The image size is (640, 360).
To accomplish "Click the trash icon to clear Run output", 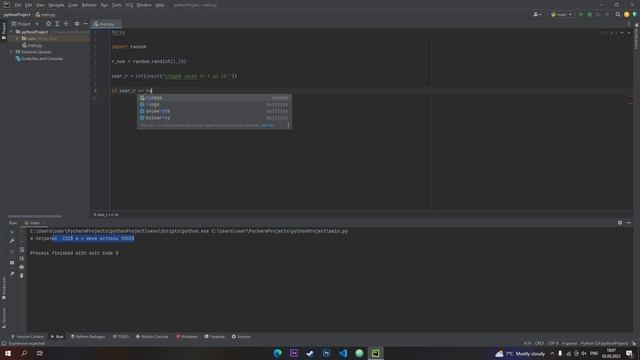I will tap(22, 276).
